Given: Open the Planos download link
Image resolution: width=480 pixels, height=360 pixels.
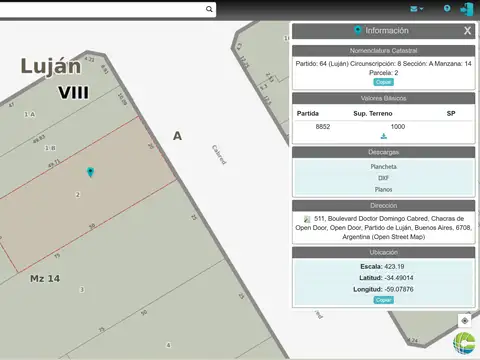Looking at the screenshot, I should click(x=383, y=189).
